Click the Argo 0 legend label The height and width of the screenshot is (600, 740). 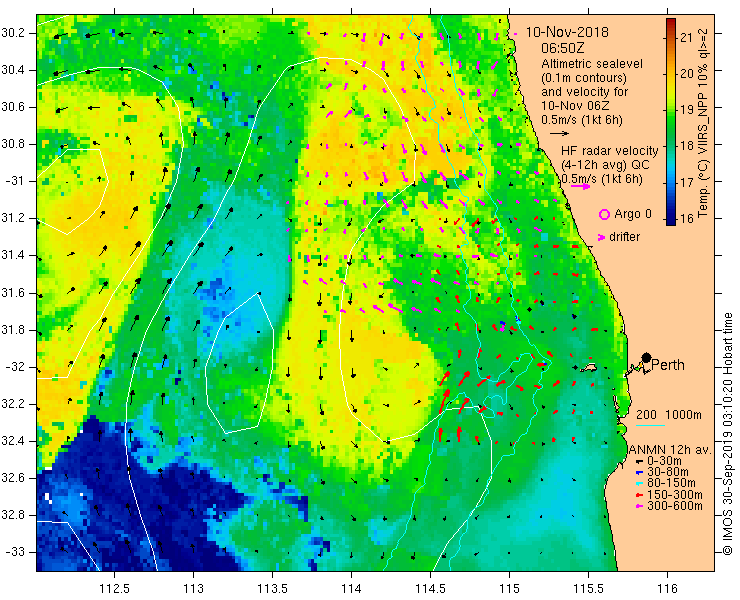pos(633,214)
